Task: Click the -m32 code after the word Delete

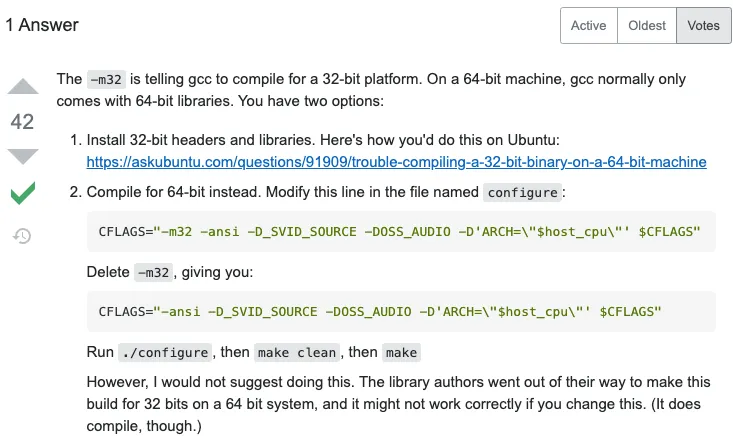Action: pos(155,271)
